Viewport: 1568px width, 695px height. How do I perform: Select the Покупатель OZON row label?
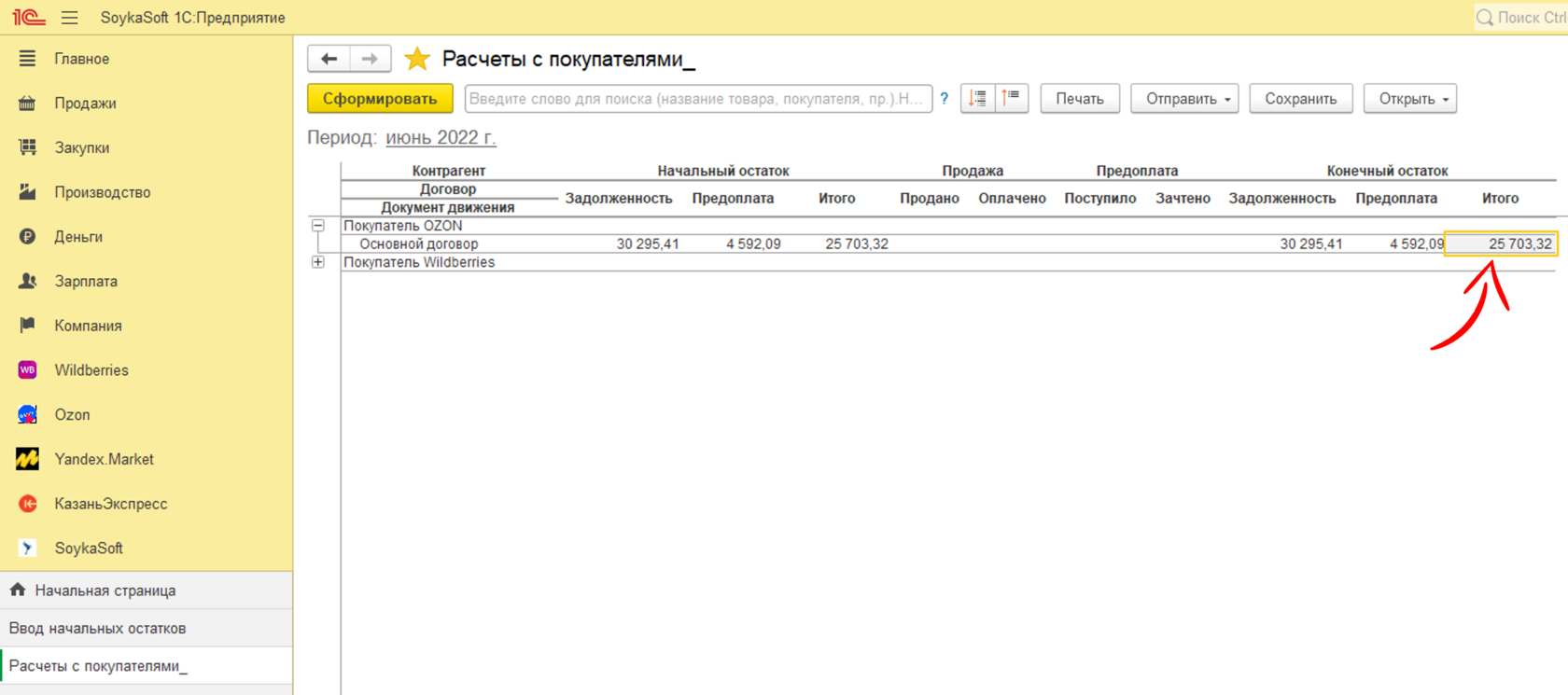pos(402,226)
